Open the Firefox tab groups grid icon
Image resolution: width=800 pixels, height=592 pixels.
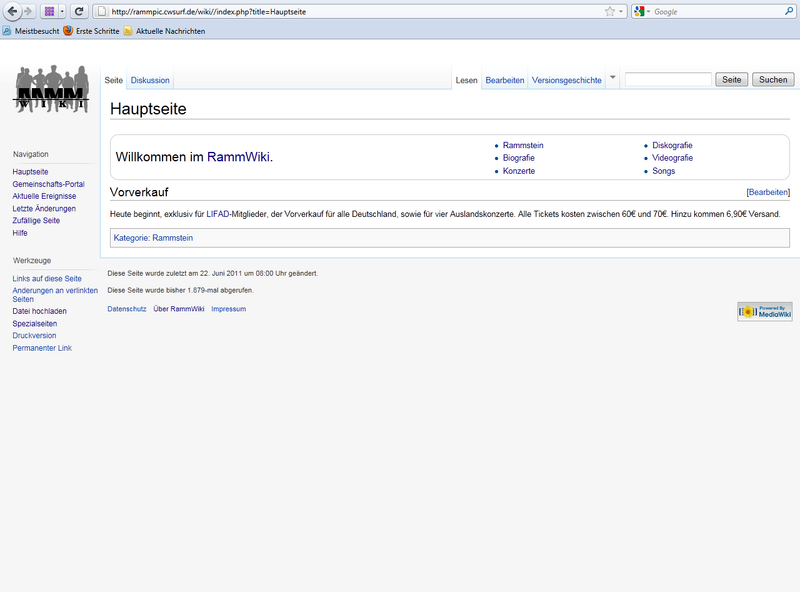pyautogui.click(x=48, y=10)
